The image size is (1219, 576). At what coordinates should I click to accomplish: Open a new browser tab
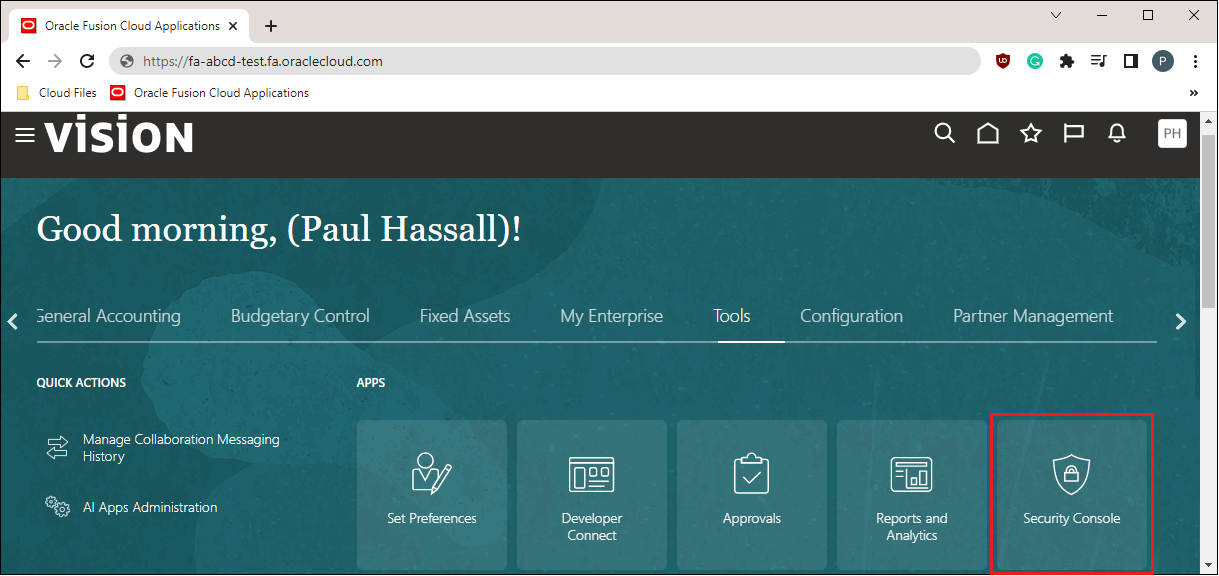coord(271,26)
